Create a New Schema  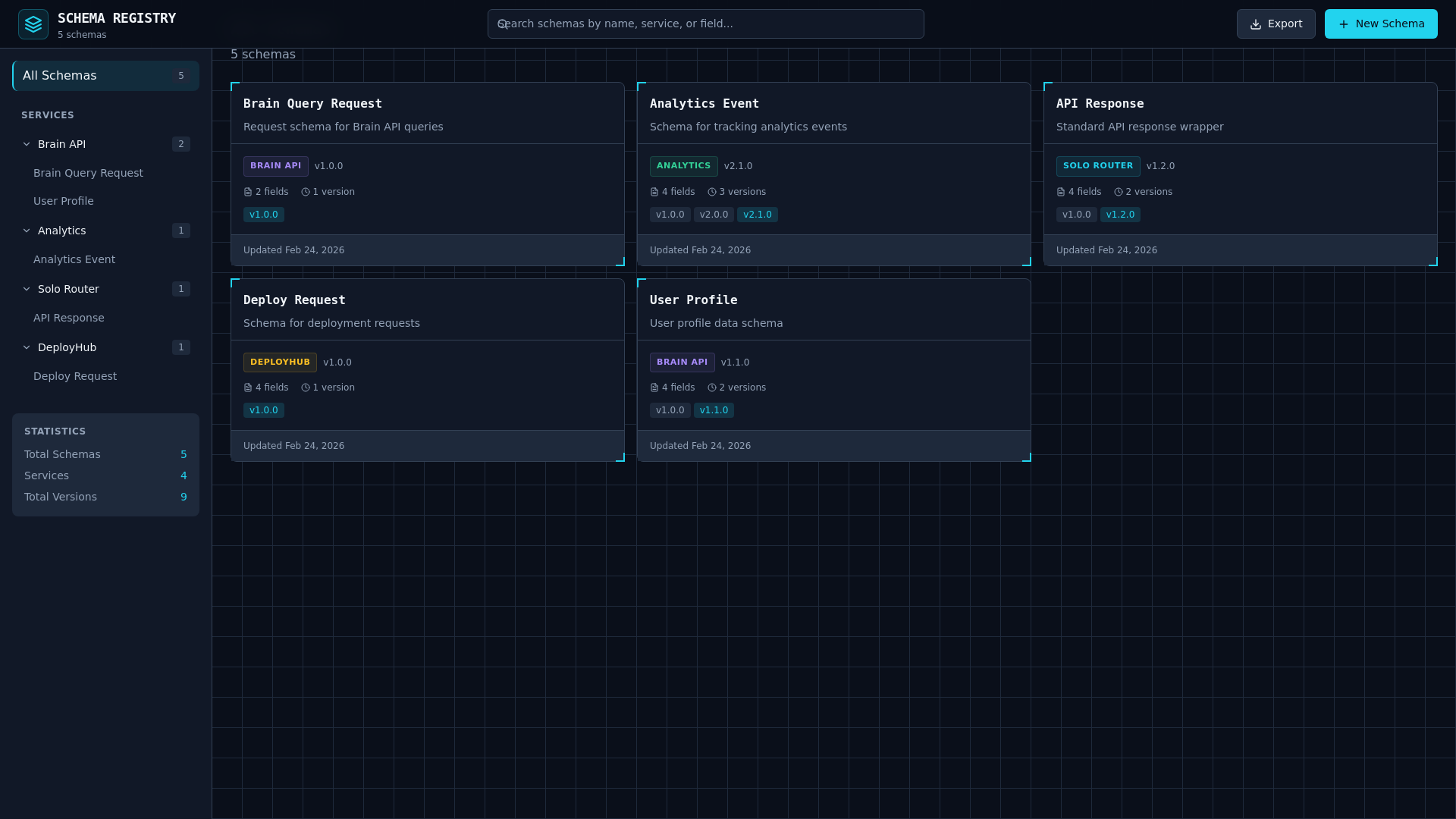[x=1381, y=24]
